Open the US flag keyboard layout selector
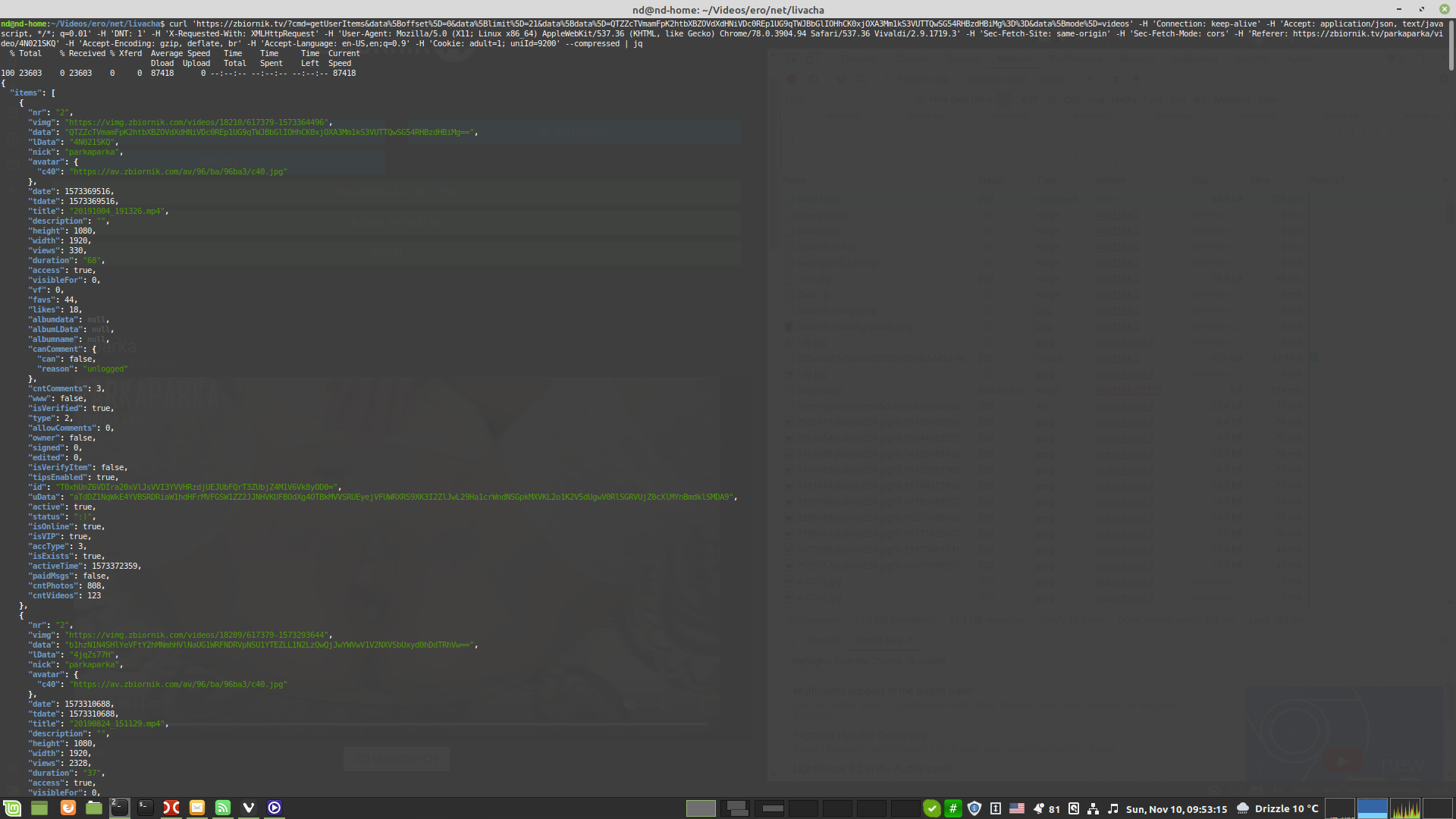 pyautogui.click(x=1017, y=809)
